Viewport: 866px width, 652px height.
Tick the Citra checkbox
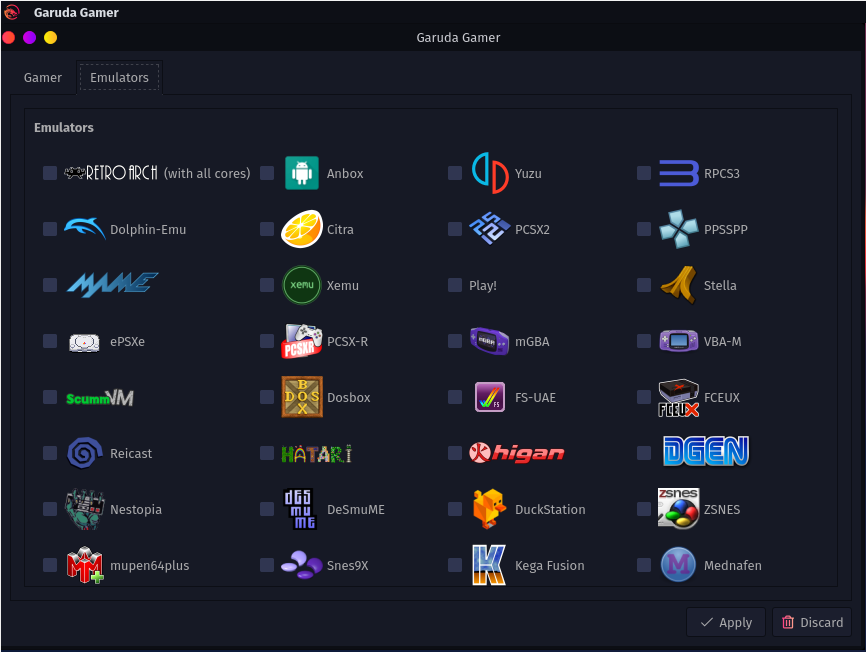267,229
